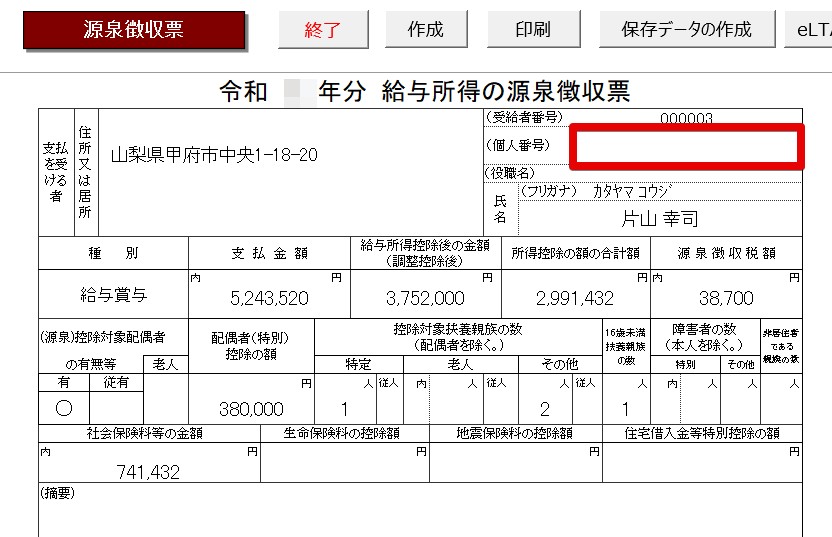The height and width of the screenshot is (537, 832).
Task: Select social insurance amount 741,432
Action: (x=148, y=472)
